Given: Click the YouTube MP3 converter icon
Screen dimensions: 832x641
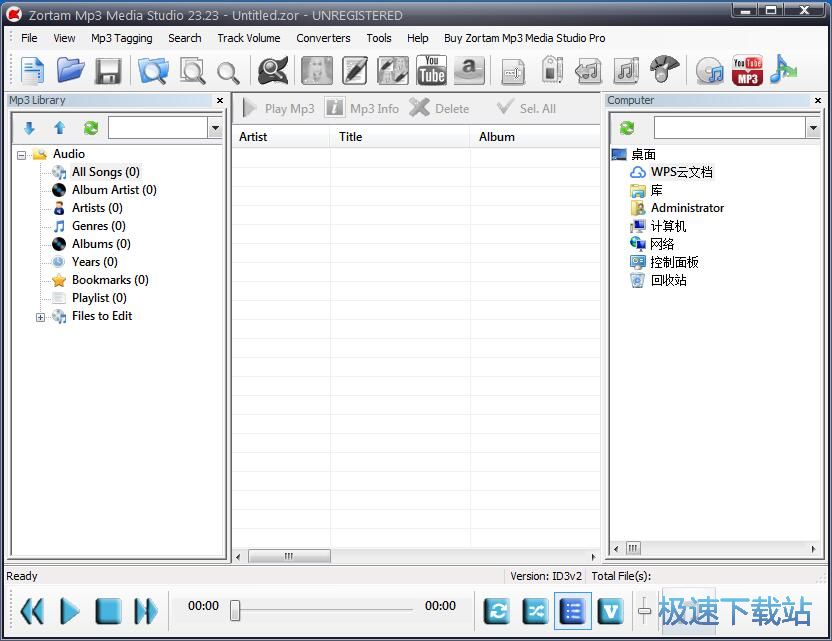Looking at the screenshot, I should click(747, 70).
